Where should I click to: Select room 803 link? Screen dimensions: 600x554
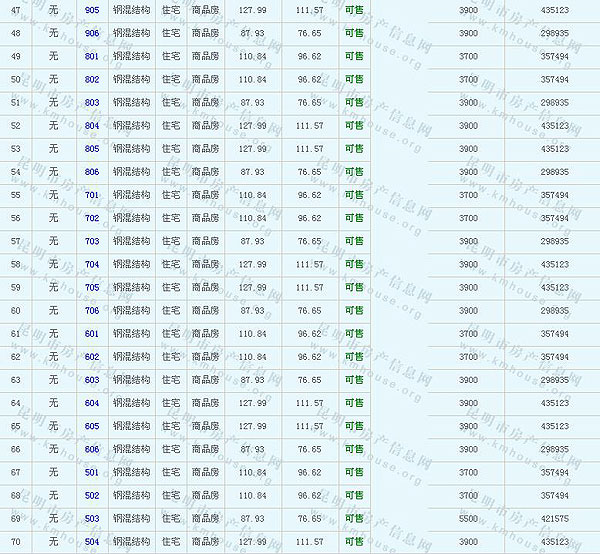(92, 102)
